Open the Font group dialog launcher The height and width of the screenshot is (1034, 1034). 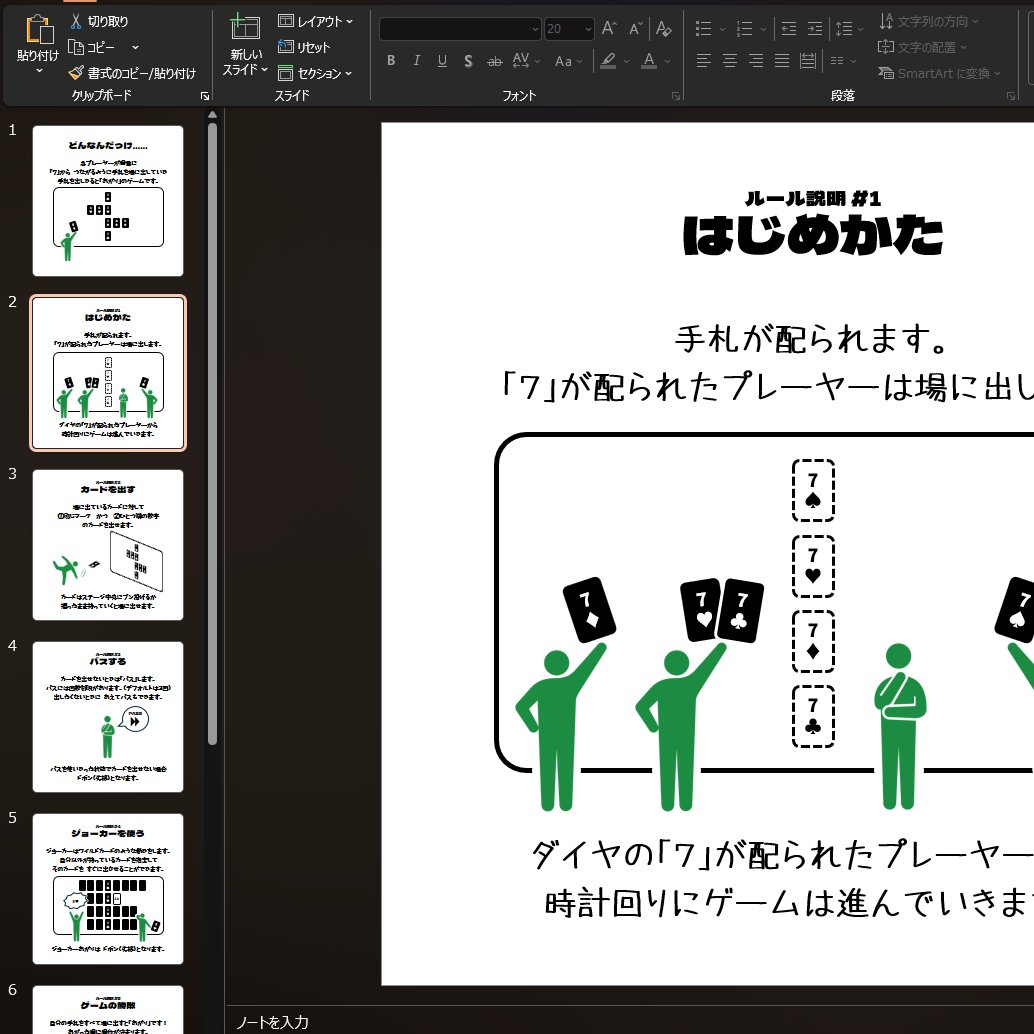(x=676, y=96)
